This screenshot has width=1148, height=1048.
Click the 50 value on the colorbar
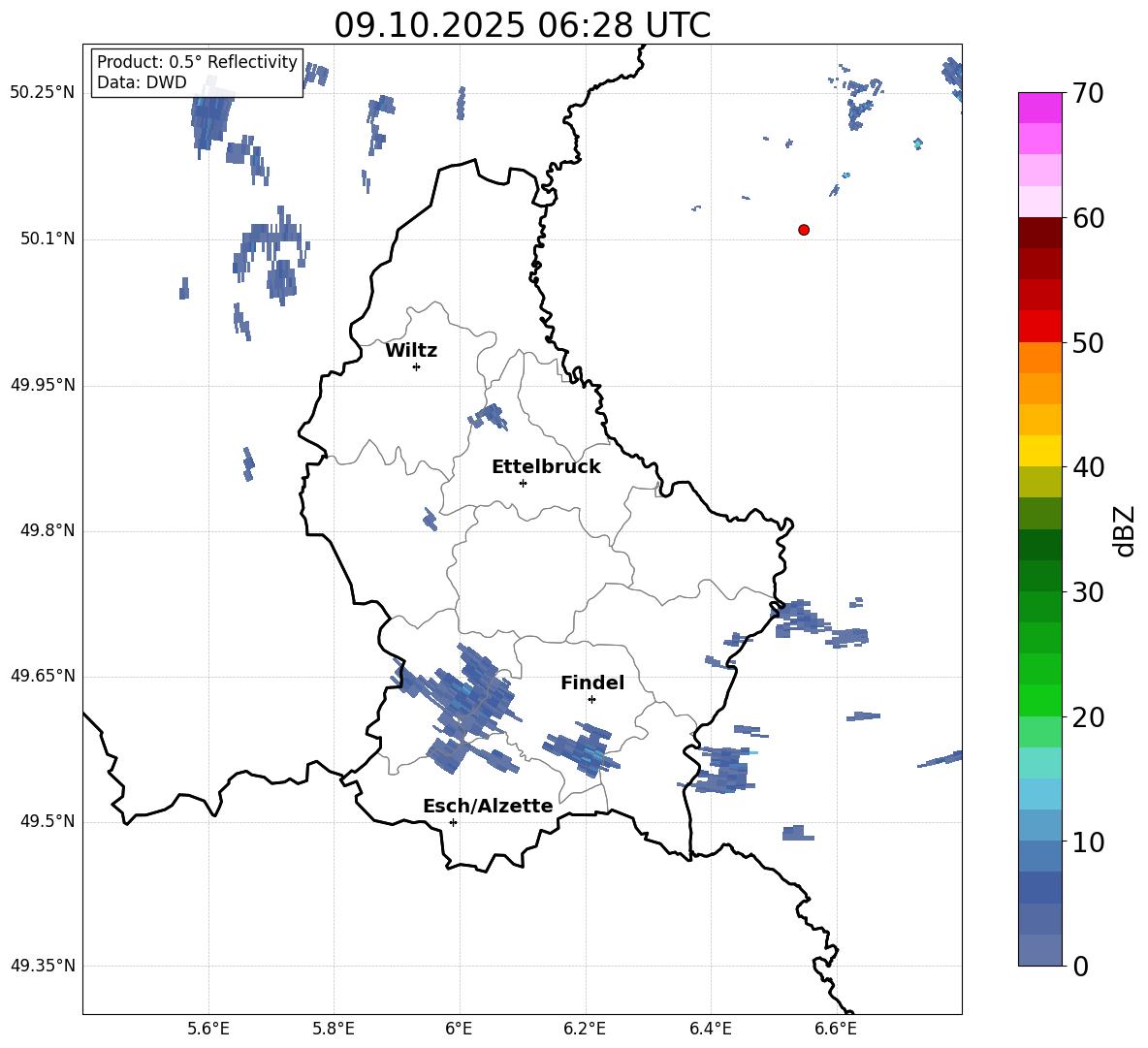[x=1088, y=343]
